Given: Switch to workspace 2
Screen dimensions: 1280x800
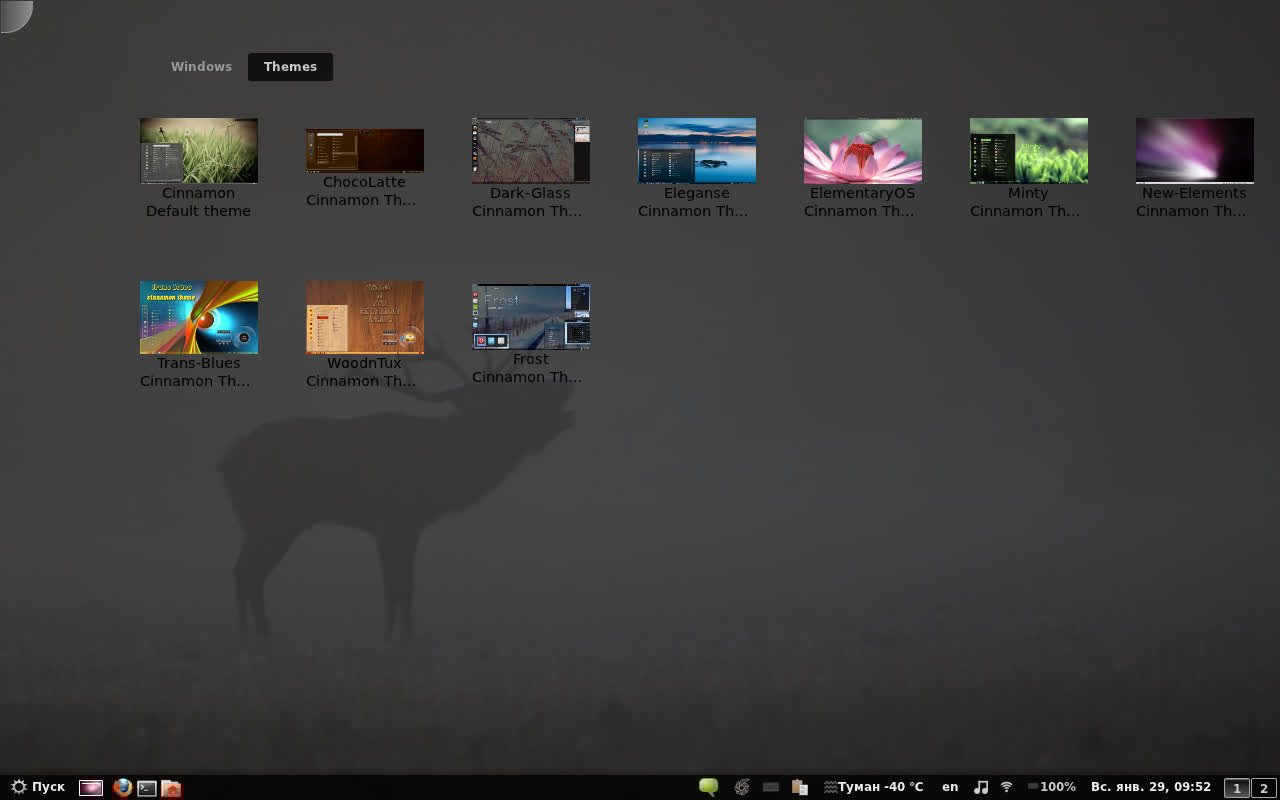Looking at the screenshot, I should point(1263,788).
